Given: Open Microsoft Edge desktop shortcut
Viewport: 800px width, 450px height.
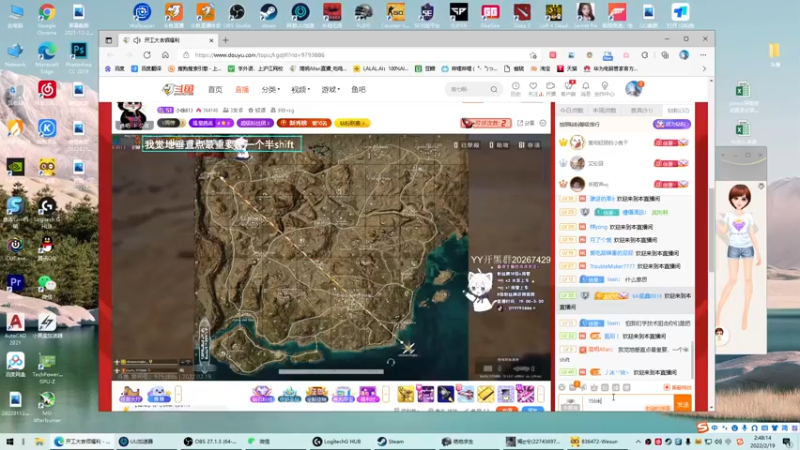Looking at the screenshot, I should click(x=47, y=57).
